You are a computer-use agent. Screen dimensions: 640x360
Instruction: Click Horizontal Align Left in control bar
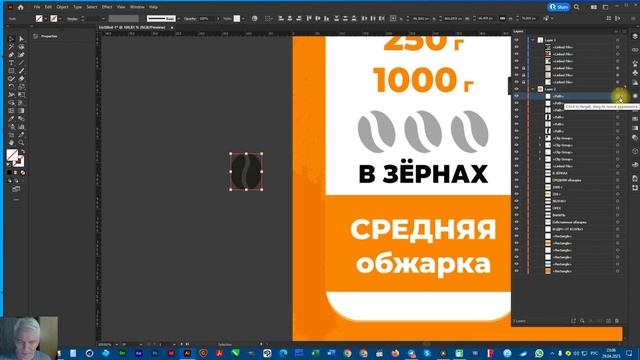pyautogui.click(x=281, y=18)
